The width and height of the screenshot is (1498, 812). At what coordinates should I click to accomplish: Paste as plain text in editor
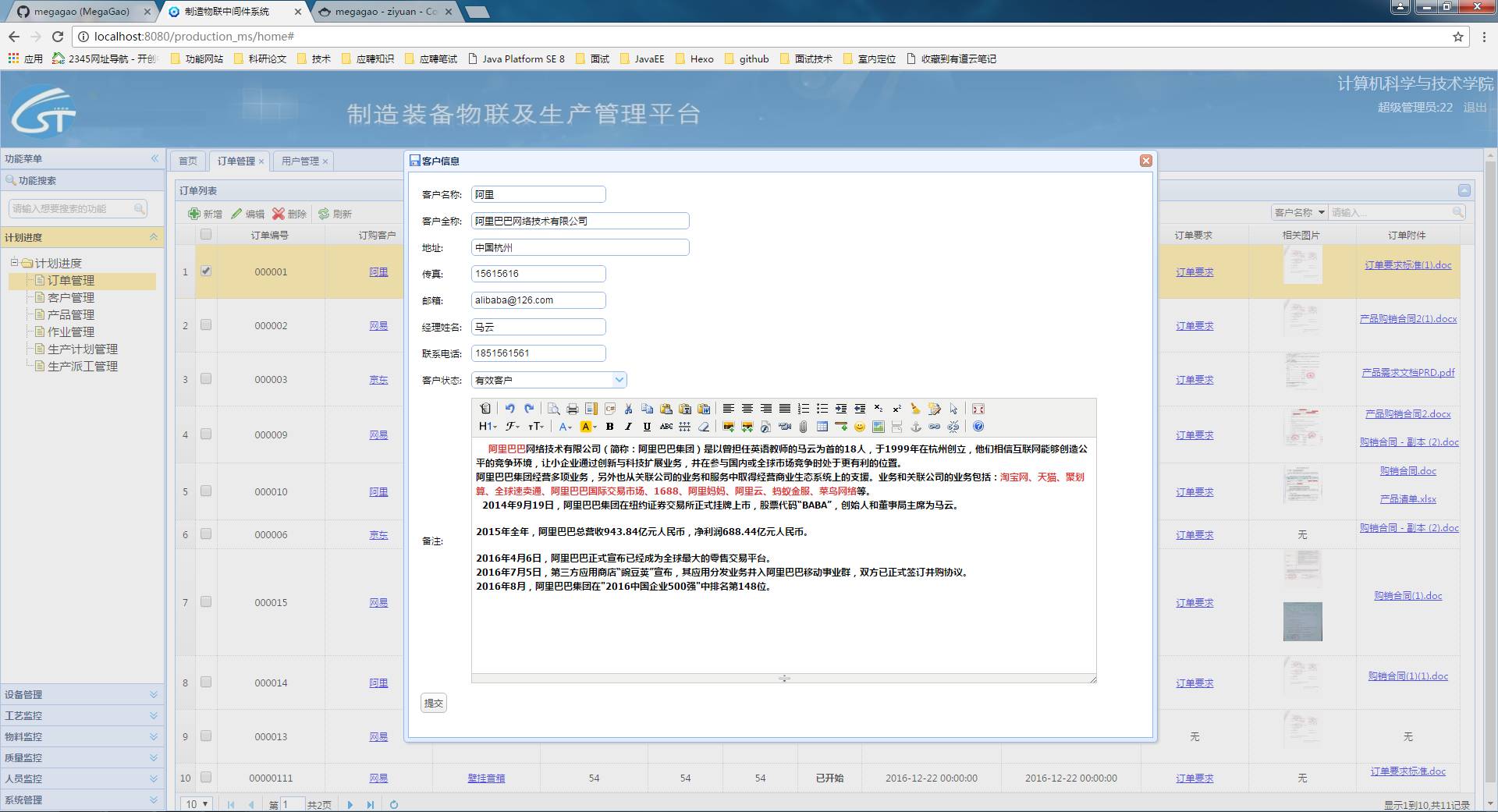685,409
